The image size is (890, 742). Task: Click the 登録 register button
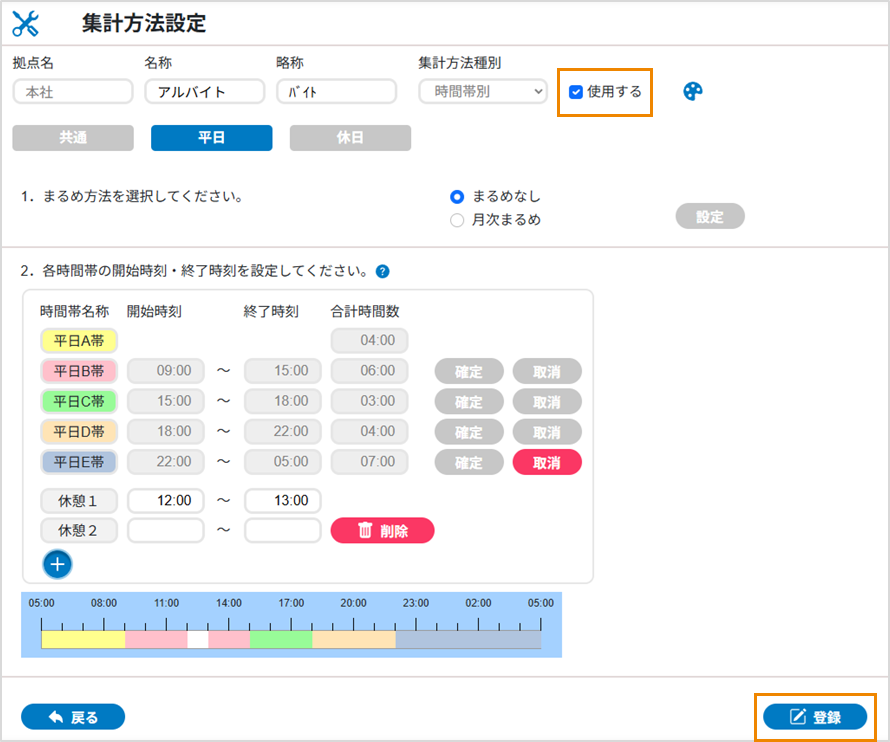815,717
